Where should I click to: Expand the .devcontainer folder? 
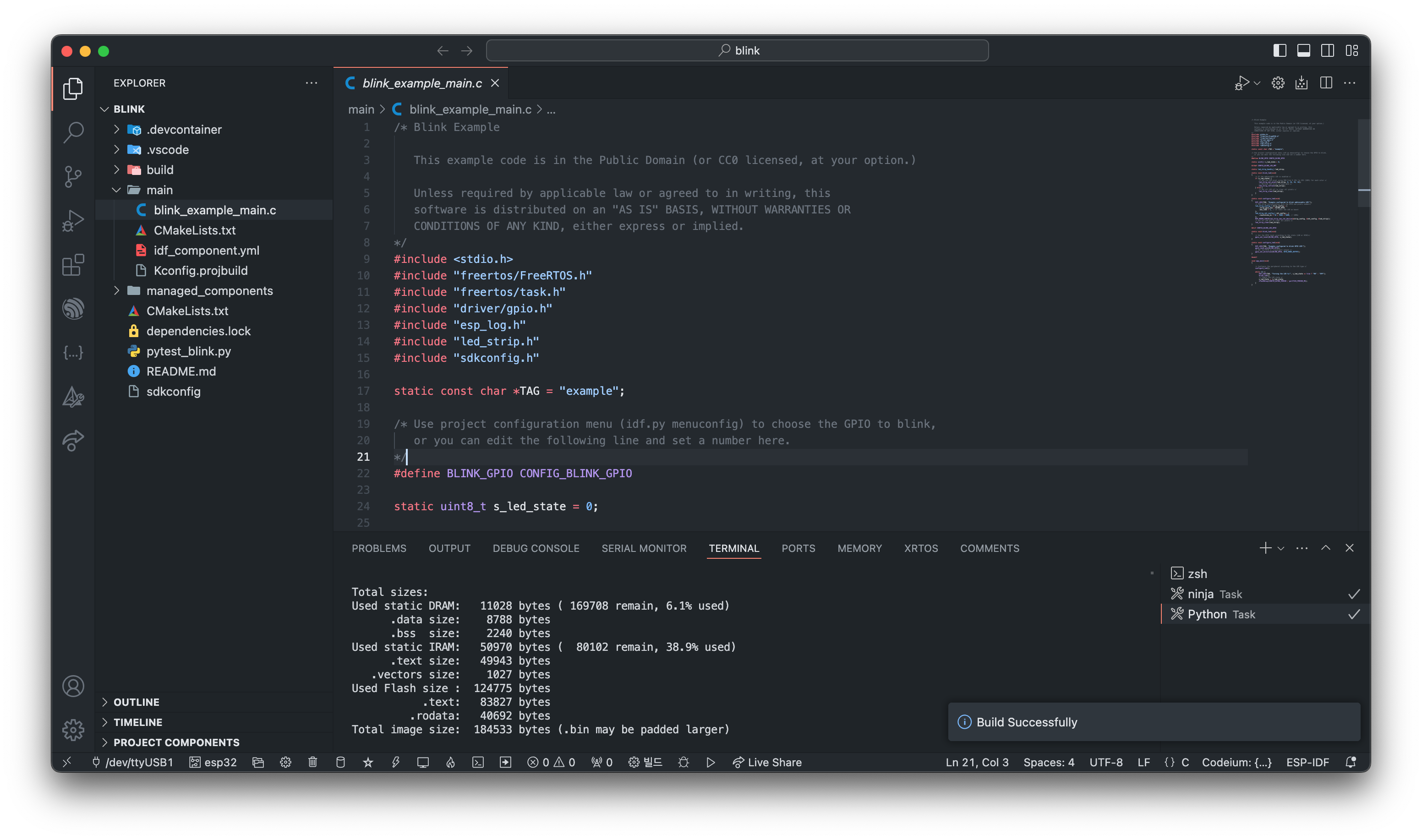point(117,130)
